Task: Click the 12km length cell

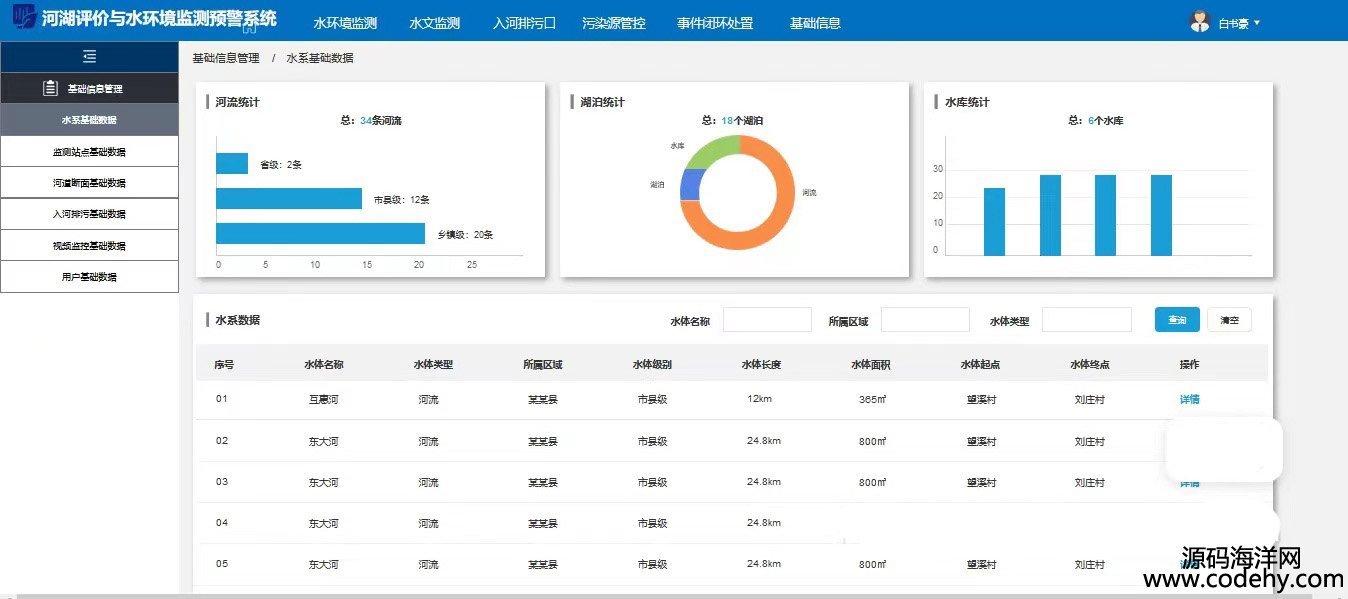Action: click(x=759, y=399)
